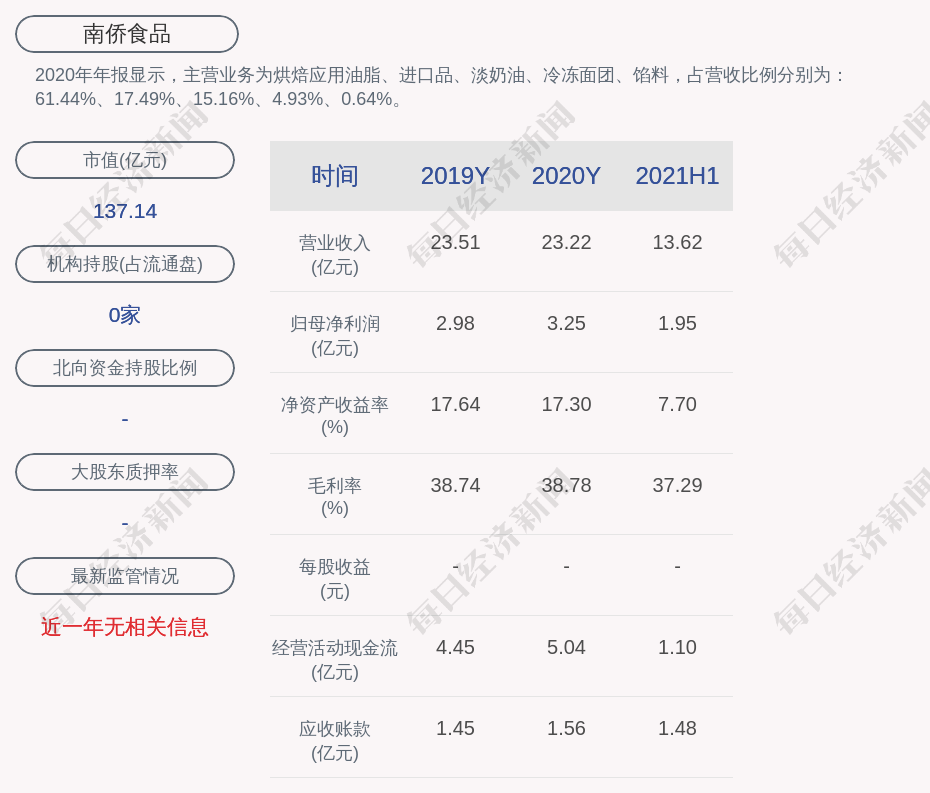Image resolution: width=930 pixels, height=793 pixels.
Task: Click the 归母净利润 (亿元) row label
Action: pyautogui.click(x=335, y=336)
